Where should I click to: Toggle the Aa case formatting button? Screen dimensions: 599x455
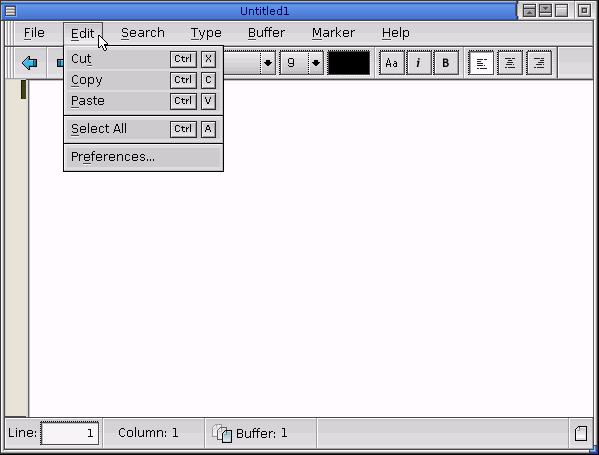392,63
